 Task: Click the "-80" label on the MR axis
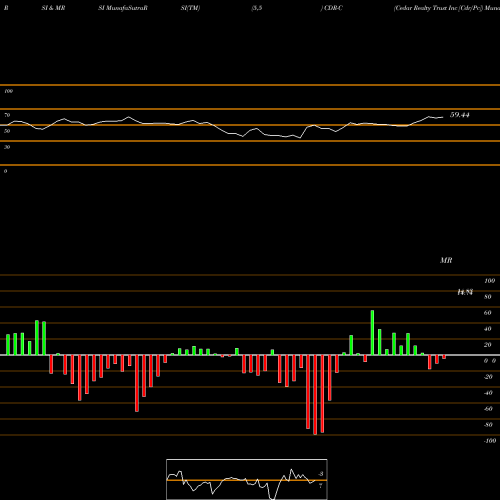[488, 425]
